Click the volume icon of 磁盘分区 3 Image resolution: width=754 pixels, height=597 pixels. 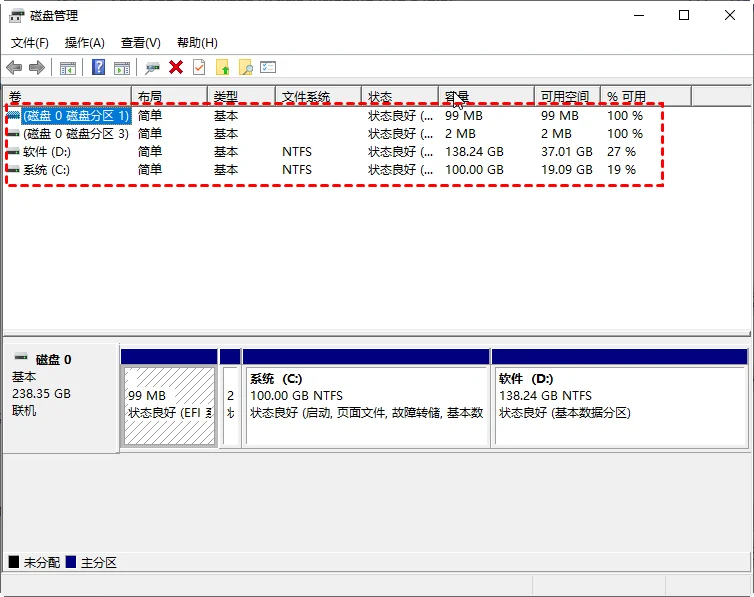tap(13, 134)
